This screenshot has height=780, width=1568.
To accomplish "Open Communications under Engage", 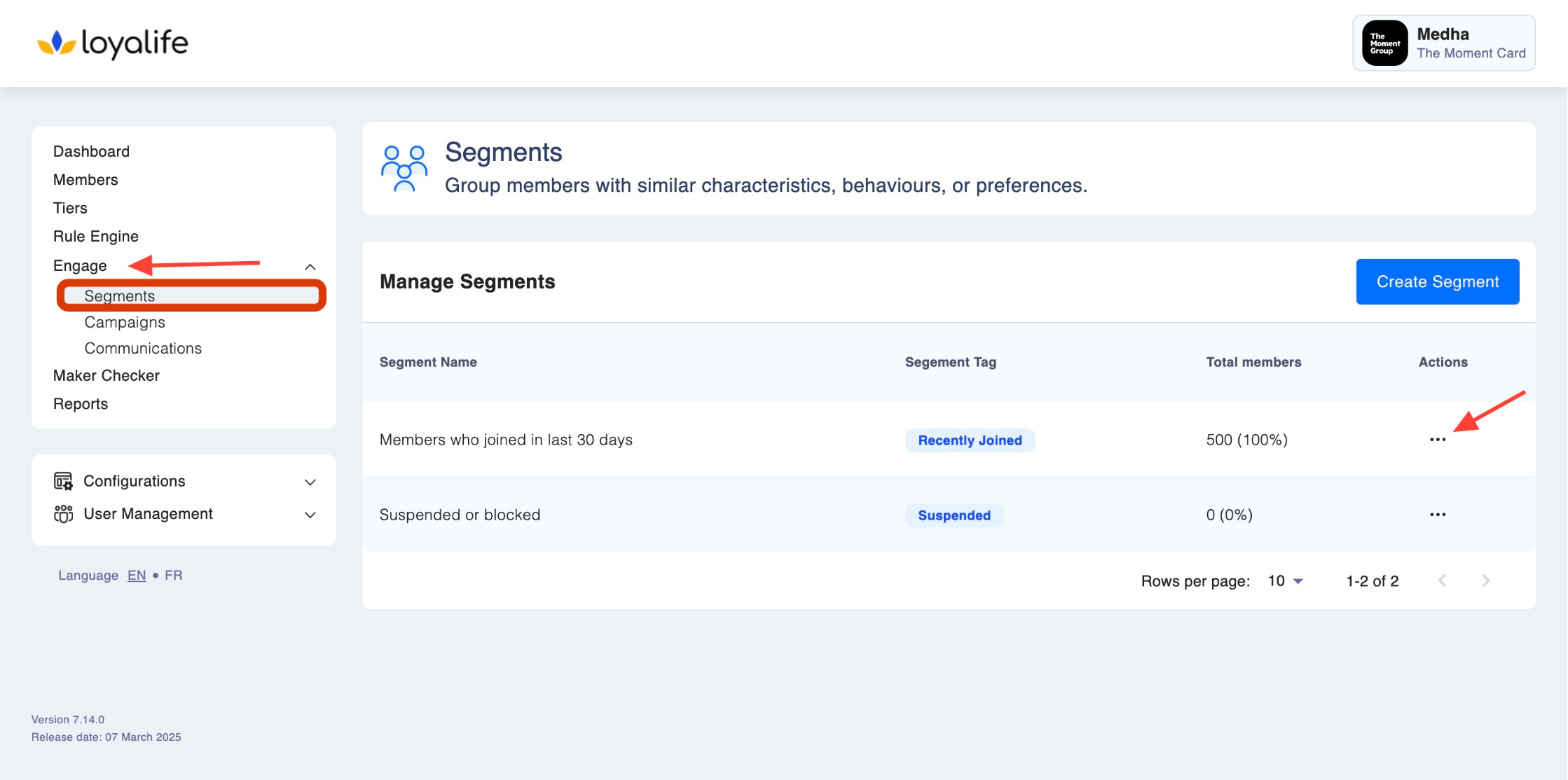I will (x=143, y=348).
